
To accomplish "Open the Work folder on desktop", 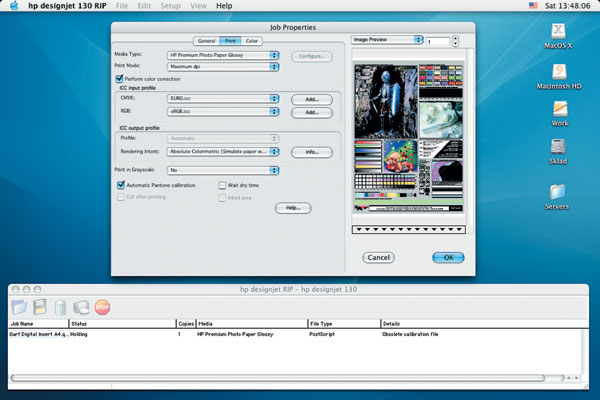I will 558,107.
